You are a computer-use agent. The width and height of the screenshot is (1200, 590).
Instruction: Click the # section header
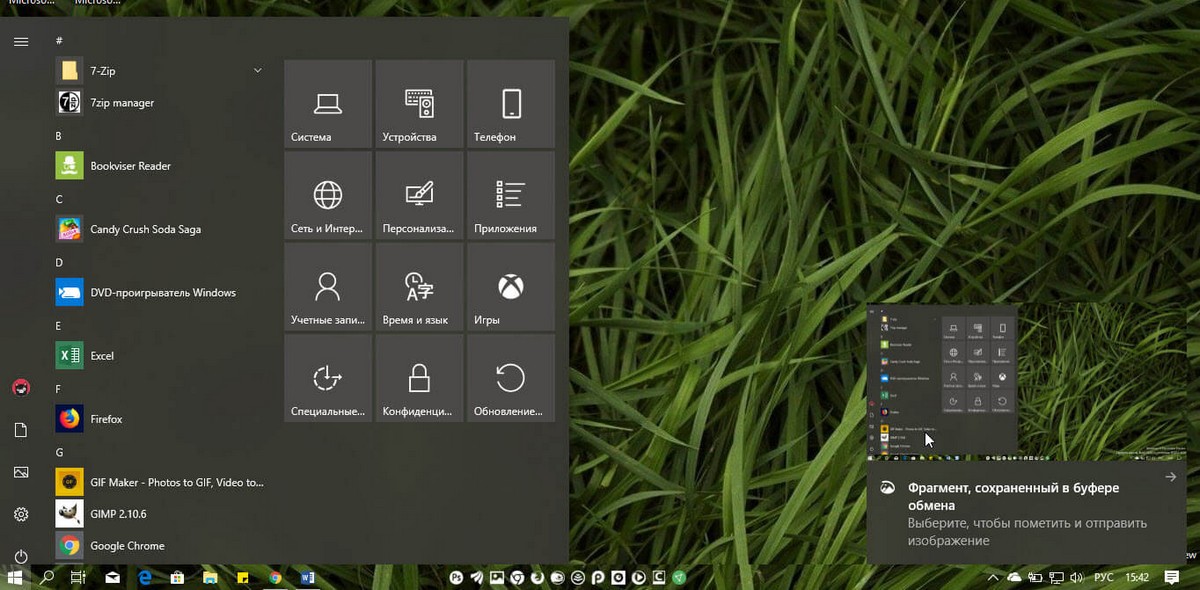[59, 40]
